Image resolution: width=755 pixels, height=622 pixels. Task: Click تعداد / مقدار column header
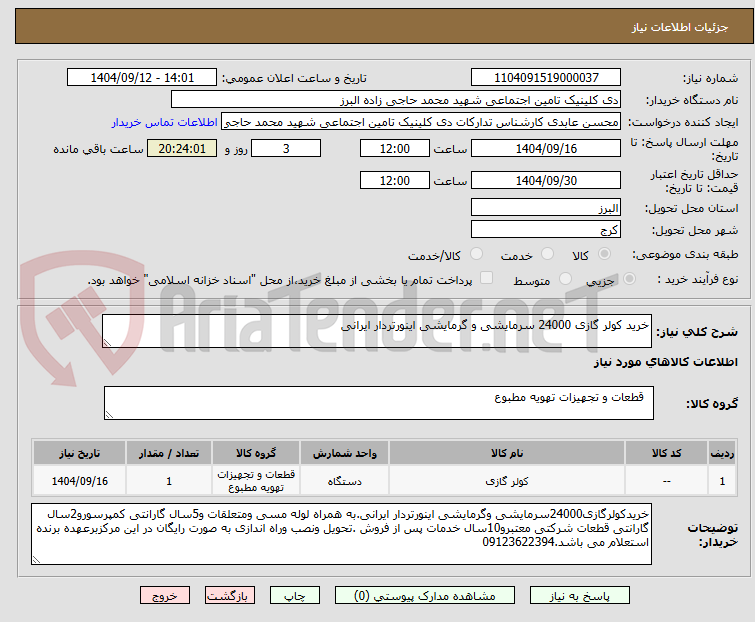pyautogui.click(x=169, y=453)
